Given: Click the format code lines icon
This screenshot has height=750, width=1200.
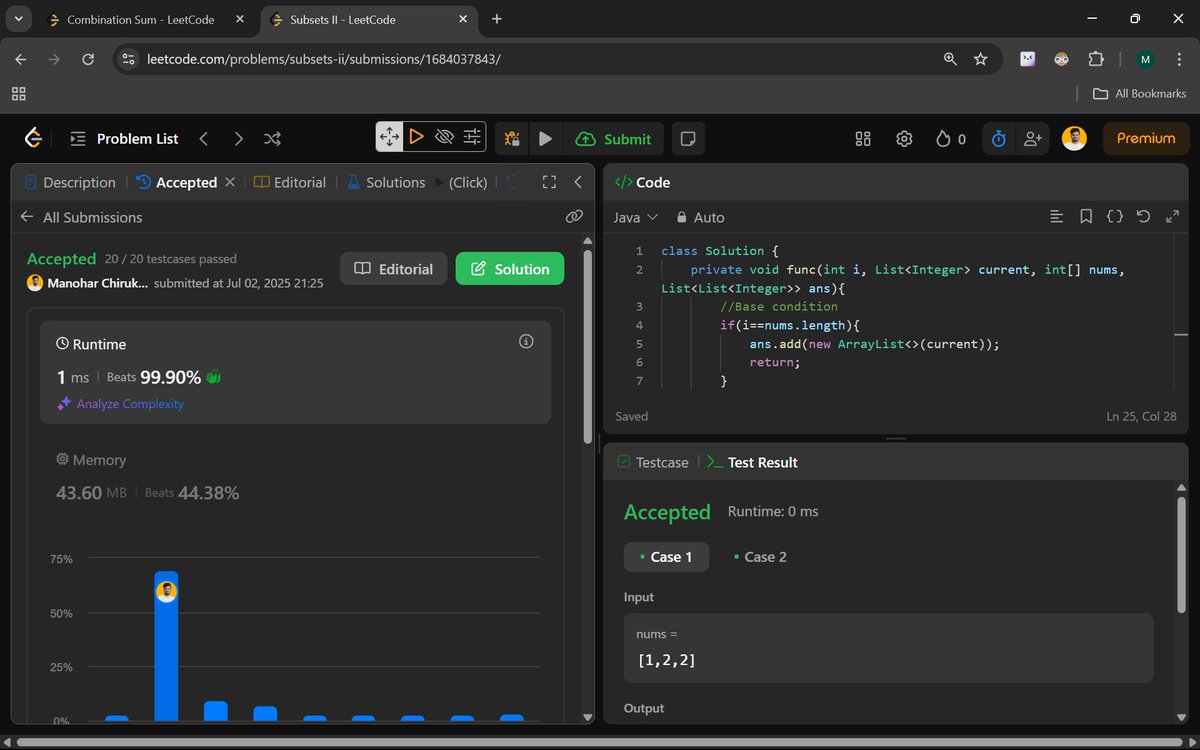Looking at the screenshot, I should point(1056,216).
